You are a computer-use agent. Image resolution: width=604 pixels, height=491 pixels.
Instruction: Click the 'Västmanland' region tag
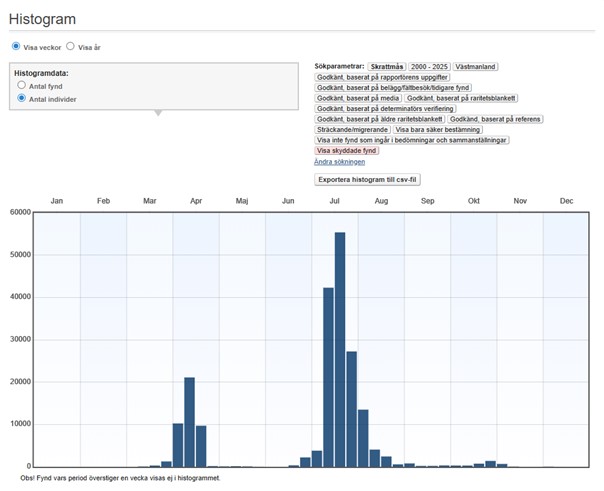pyautogui.click(x=478, y=66)
